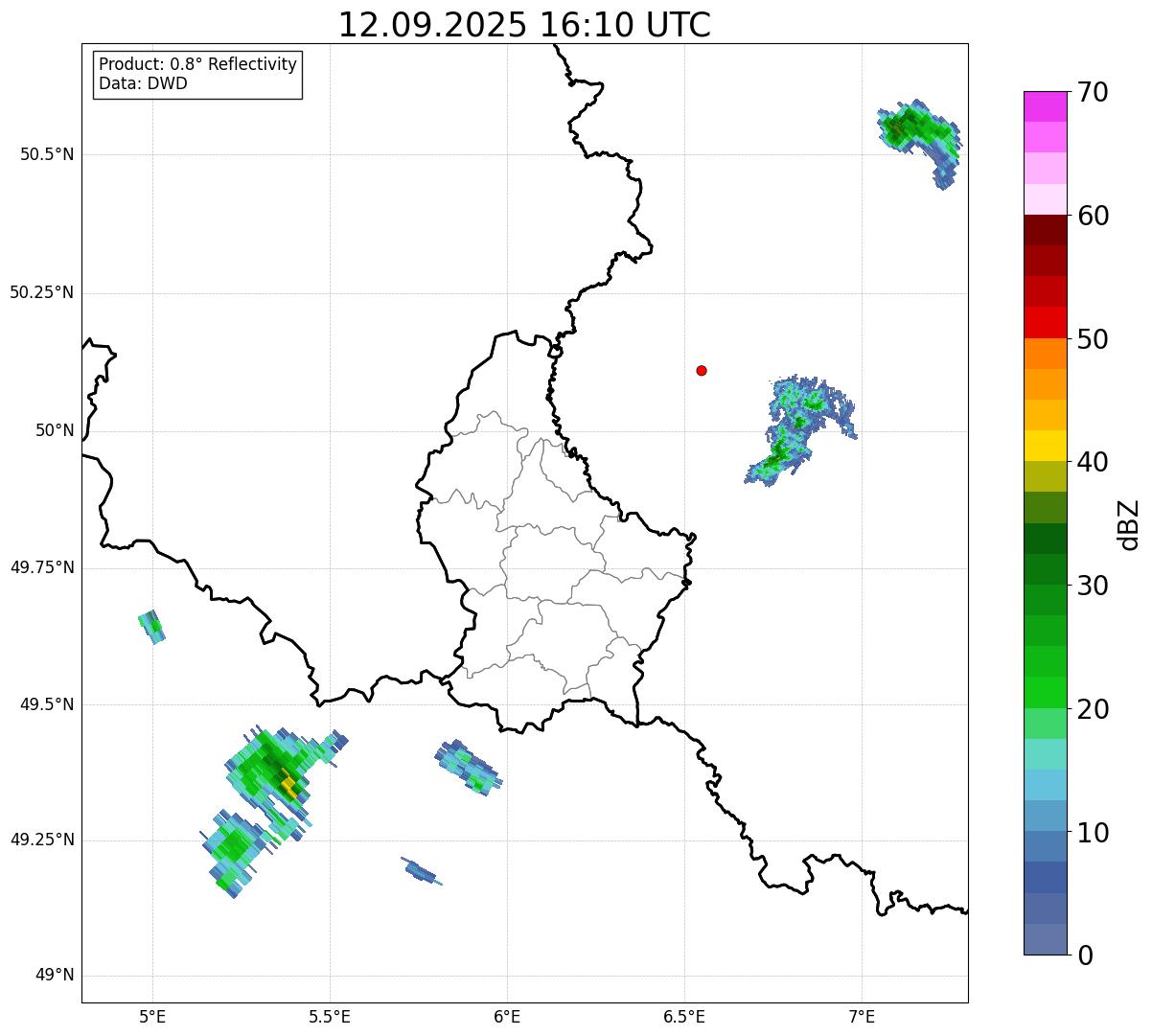Click the magenta top band of the colorbar

(1046, 106)
